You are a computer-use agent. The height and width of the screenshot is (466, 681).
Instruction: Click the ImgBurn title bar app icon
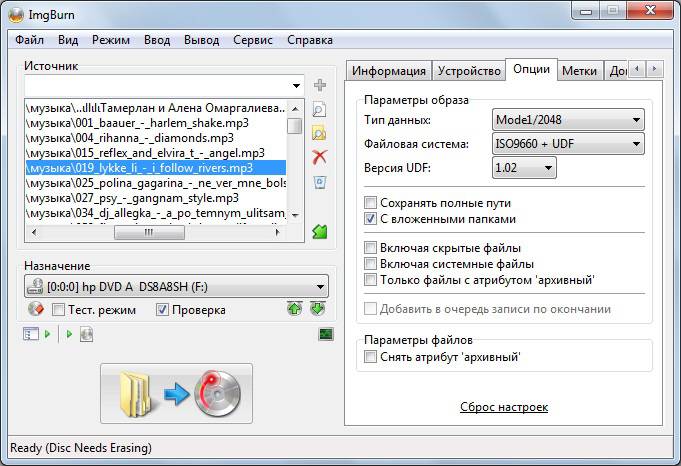(16, 15)
